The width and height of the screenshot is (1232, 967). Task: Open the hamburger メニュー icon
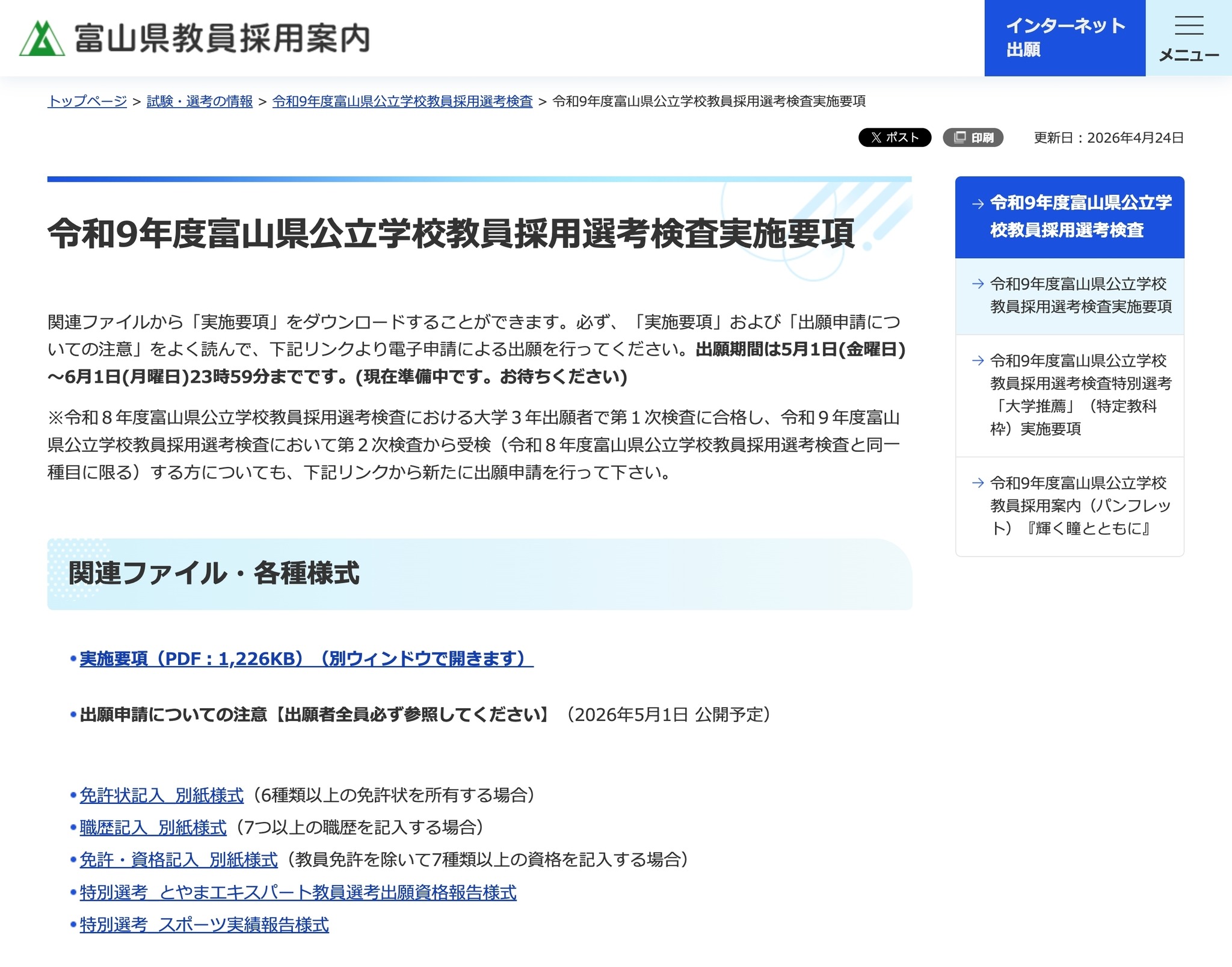(1189, 38)
